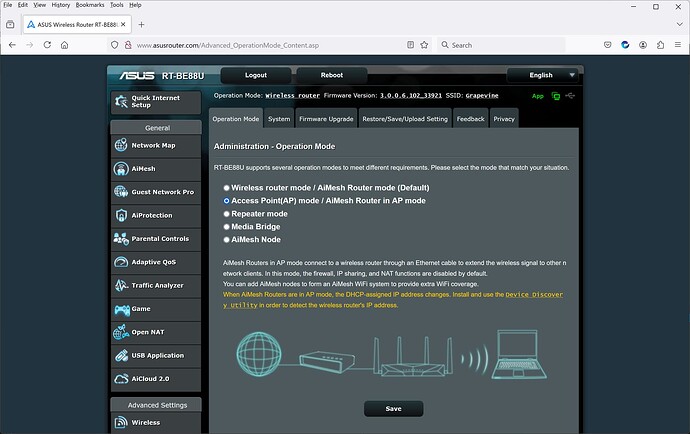Select Access Point (AP) mode radio

coord(226,201)
